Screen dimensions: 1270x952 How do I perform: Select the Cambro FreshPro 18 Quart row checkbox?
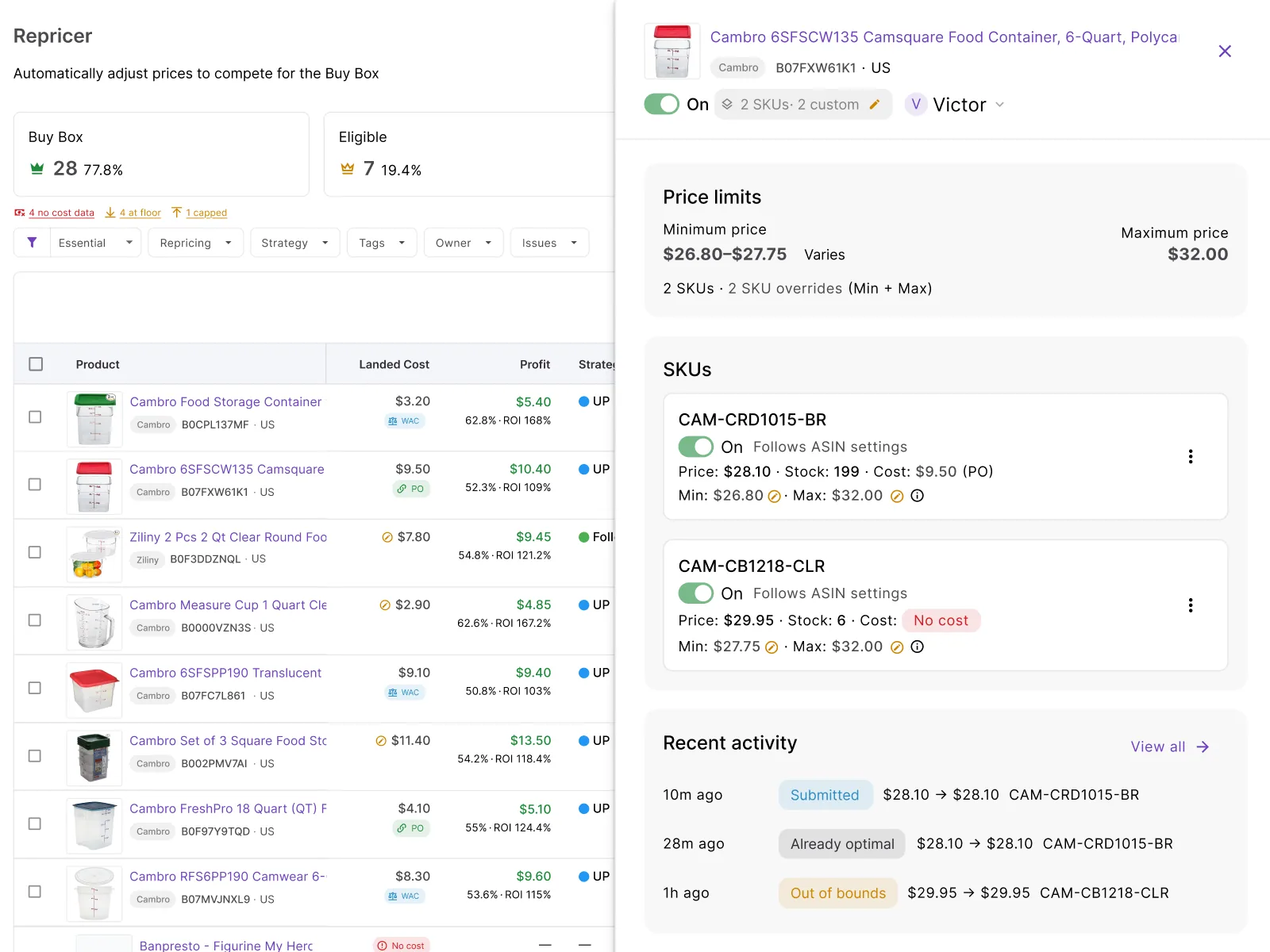click(35, 823)
